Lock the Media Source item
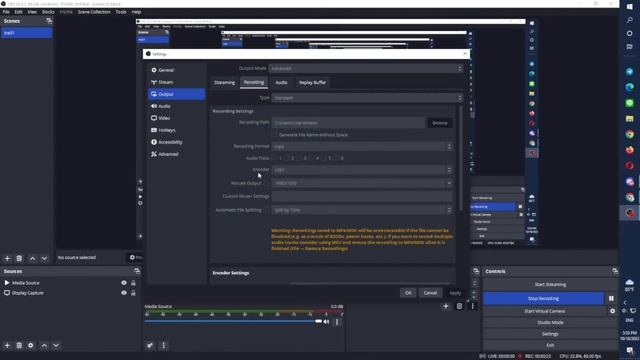The height and width of the screenshot is (360, 640). coord(133,283)
